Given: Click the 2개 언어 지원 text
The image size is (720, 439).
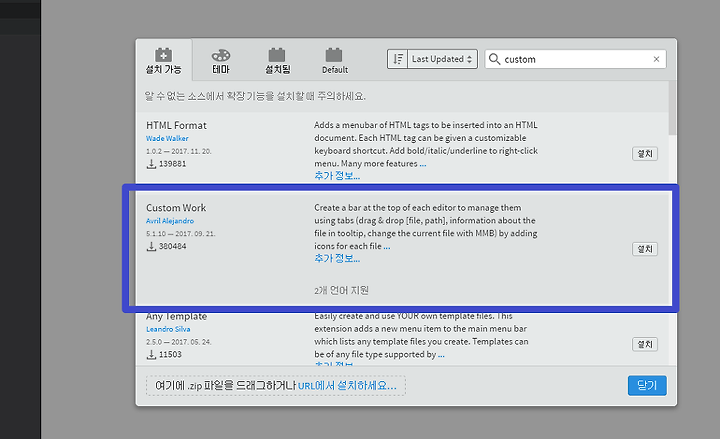Looking at the screenshot, I should click(x=341, y=291).
